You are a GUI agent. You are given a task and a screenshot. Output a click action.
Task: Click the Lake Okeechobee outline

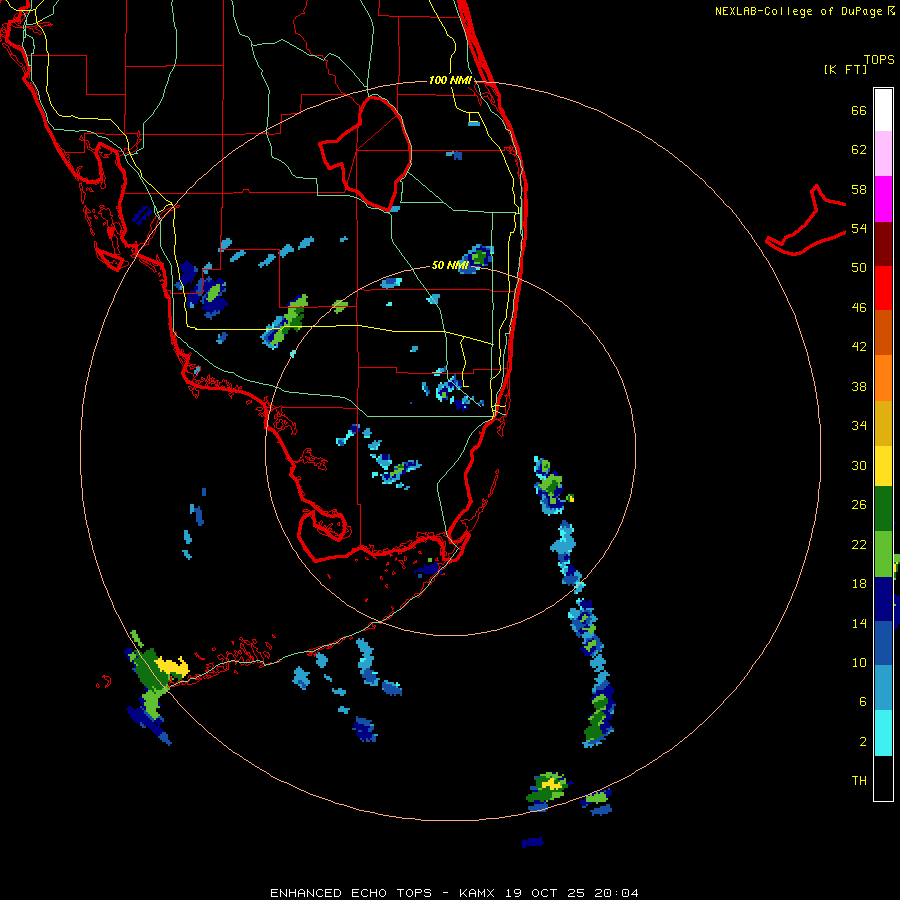pos(365,153)
